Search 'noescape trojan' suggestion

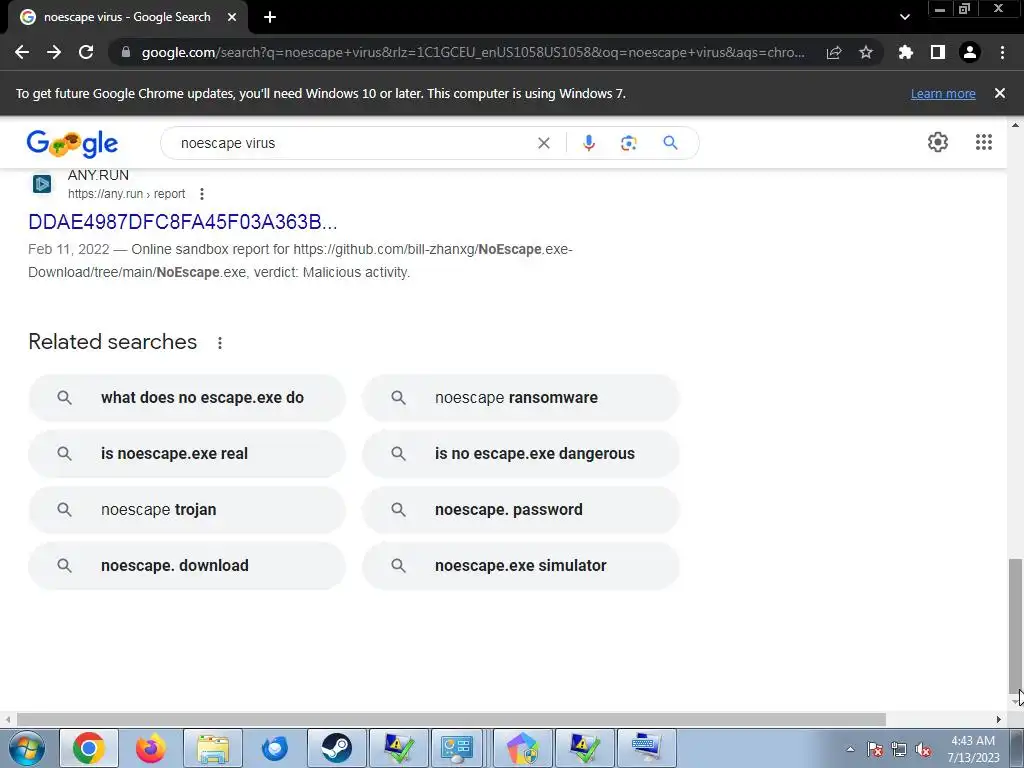click(187, 509)
